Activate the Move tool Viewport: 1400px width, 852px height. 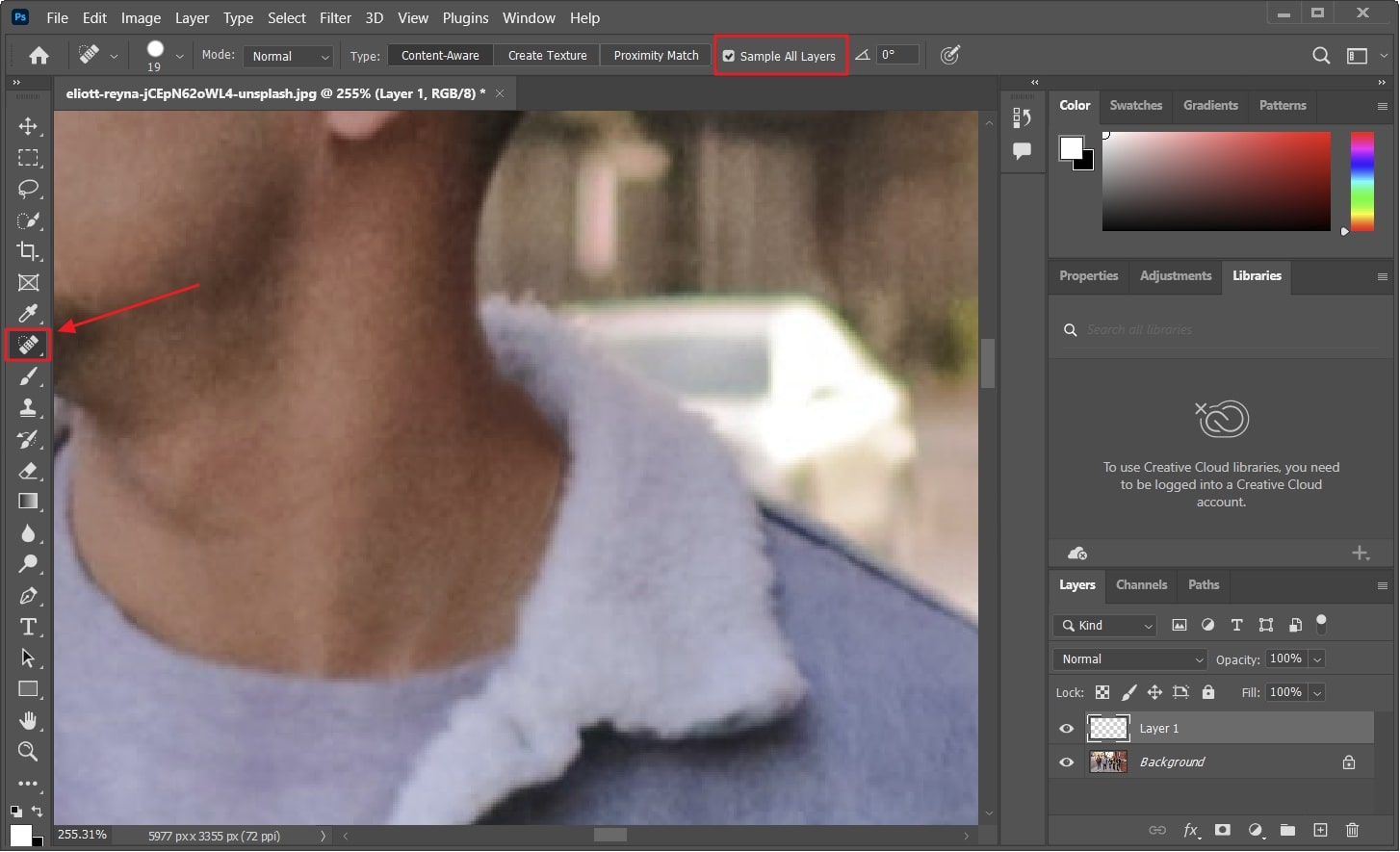click(x=28, y=126)
